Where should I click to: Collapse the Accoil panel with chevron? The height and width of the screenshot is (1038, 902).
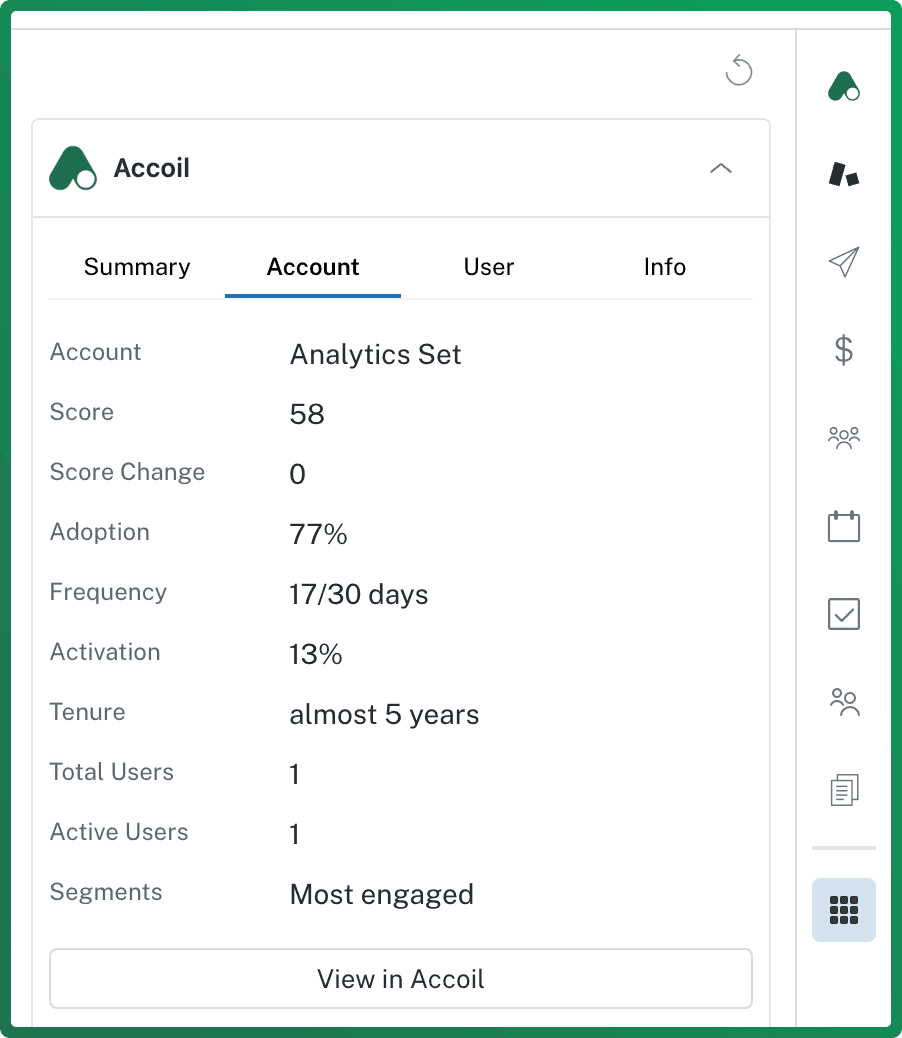click(x=721, y=168)
